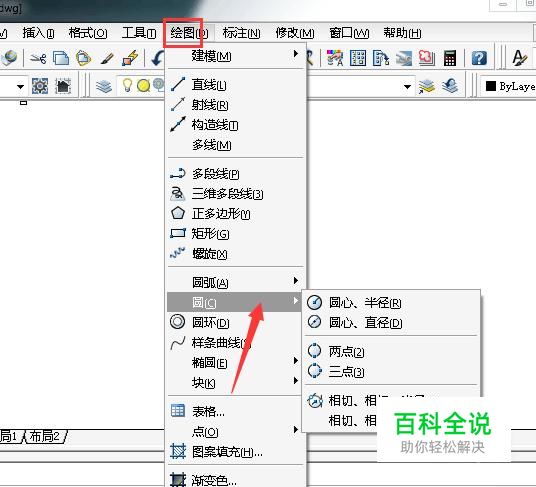Viewport: 536px width, 487px height.
Task: Open the Properties palette icon
Action: (x=335, y=58)
